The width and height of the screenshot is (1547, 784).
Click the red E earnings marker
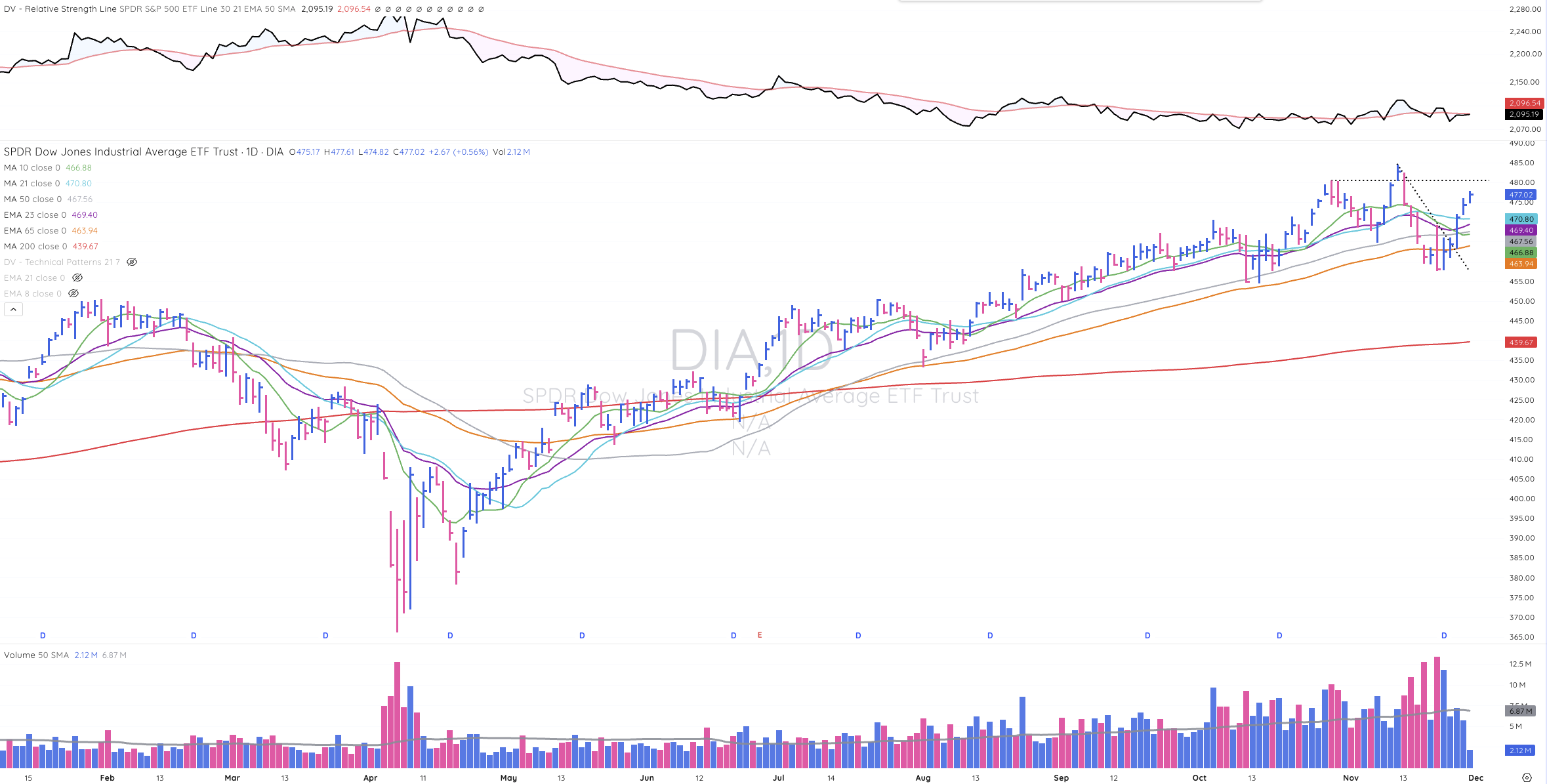point(760,635)
